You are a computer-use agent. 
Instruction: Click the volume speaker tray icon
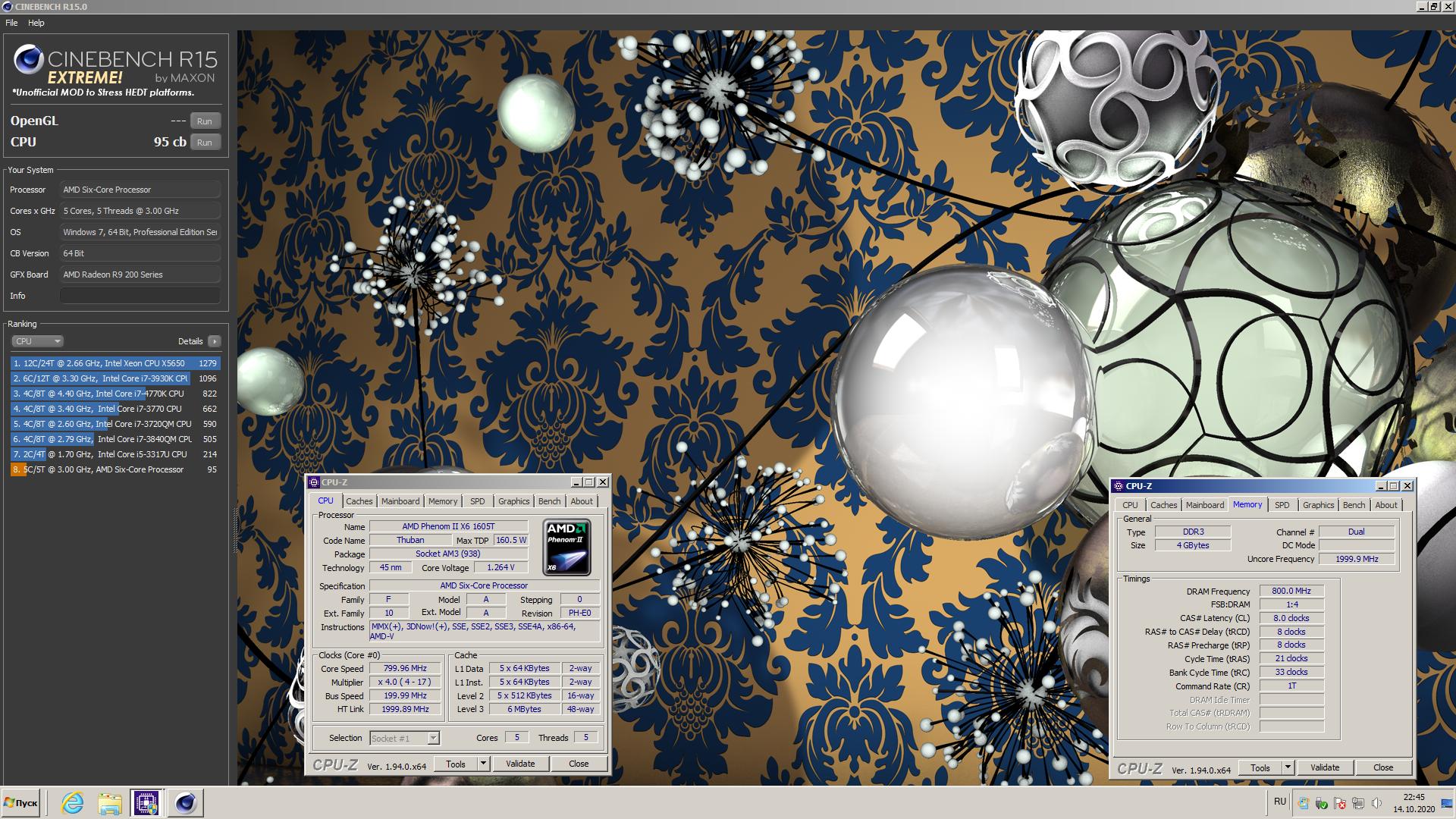(1376, 803)
